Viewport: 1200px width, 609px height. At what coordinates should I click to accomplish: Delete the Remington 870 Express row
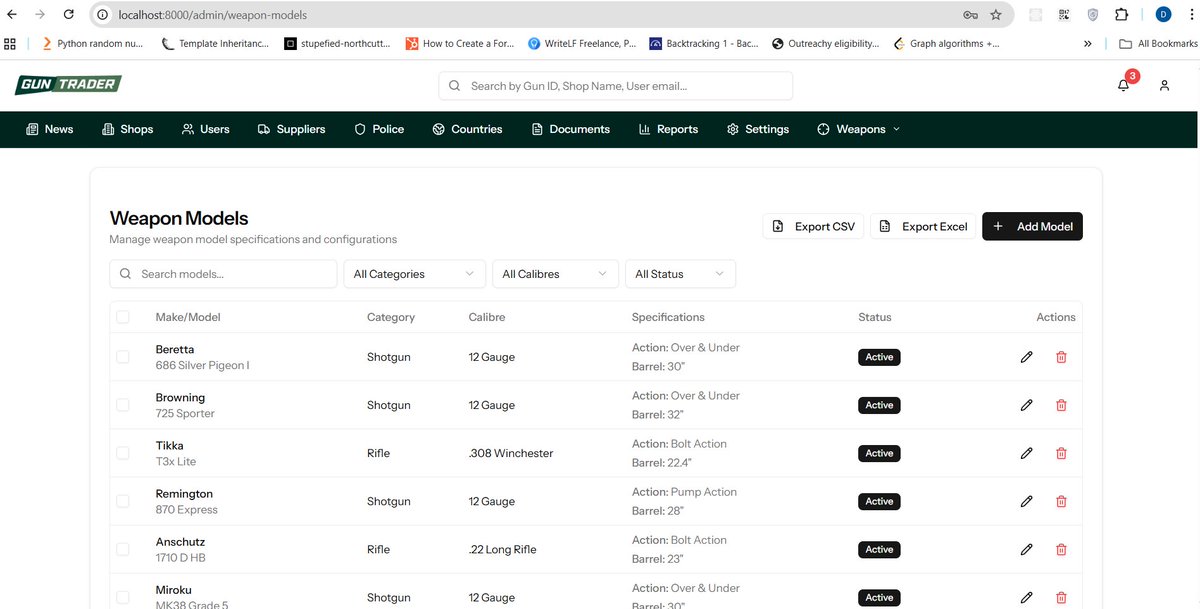coord(1061,501)
